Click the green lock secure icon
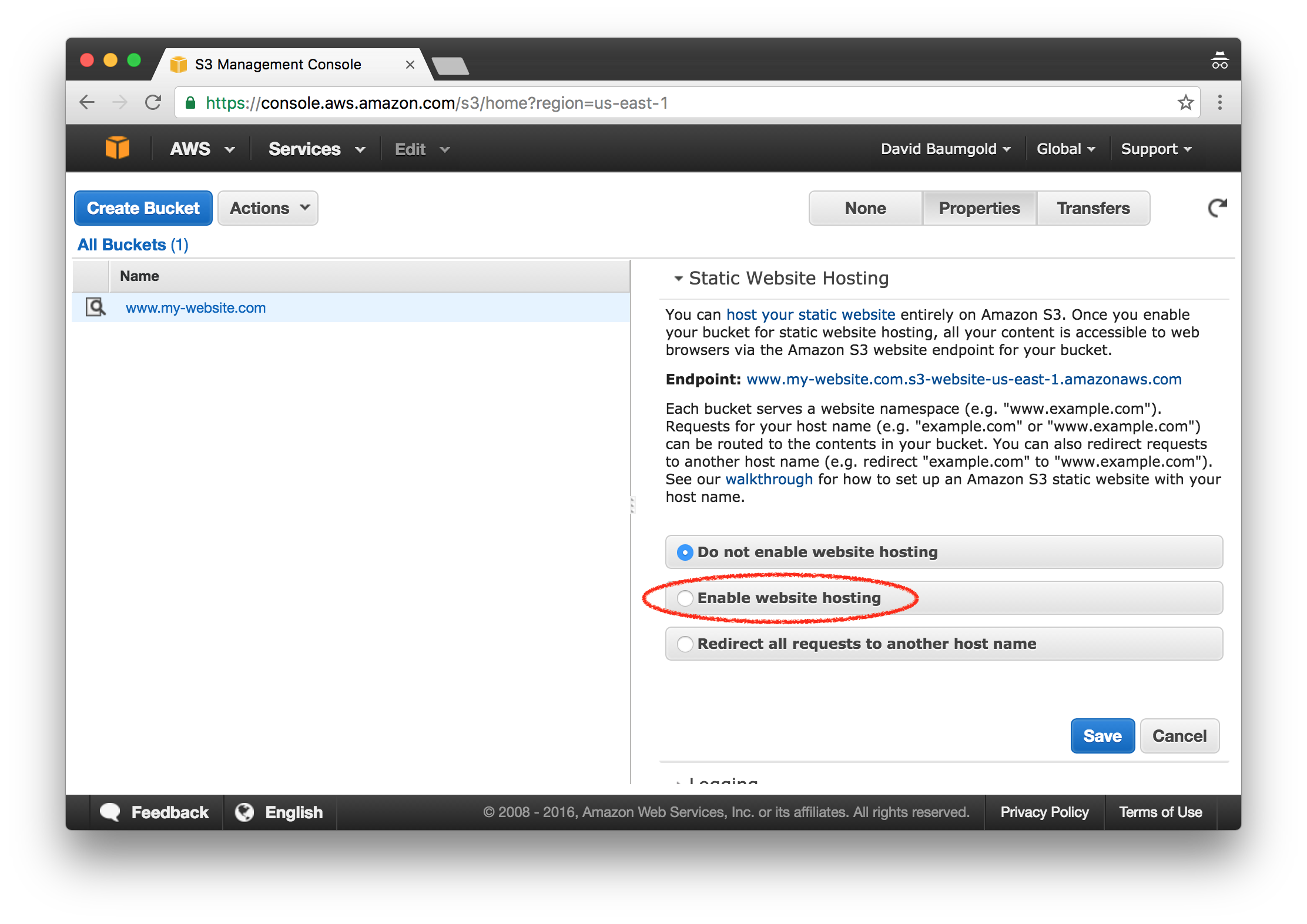Screen dimensions: 1307x924 [190, 103]
